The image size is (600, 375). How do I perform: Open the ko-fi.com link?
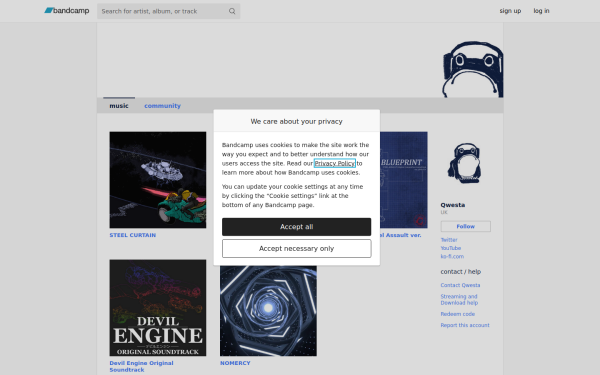coord(452,256)
